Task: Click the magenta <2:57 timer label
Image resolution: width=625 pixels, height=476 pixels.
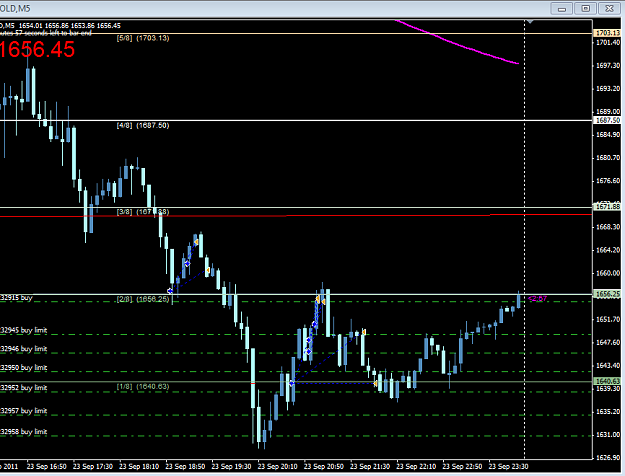Action: (x=537, y=299)
